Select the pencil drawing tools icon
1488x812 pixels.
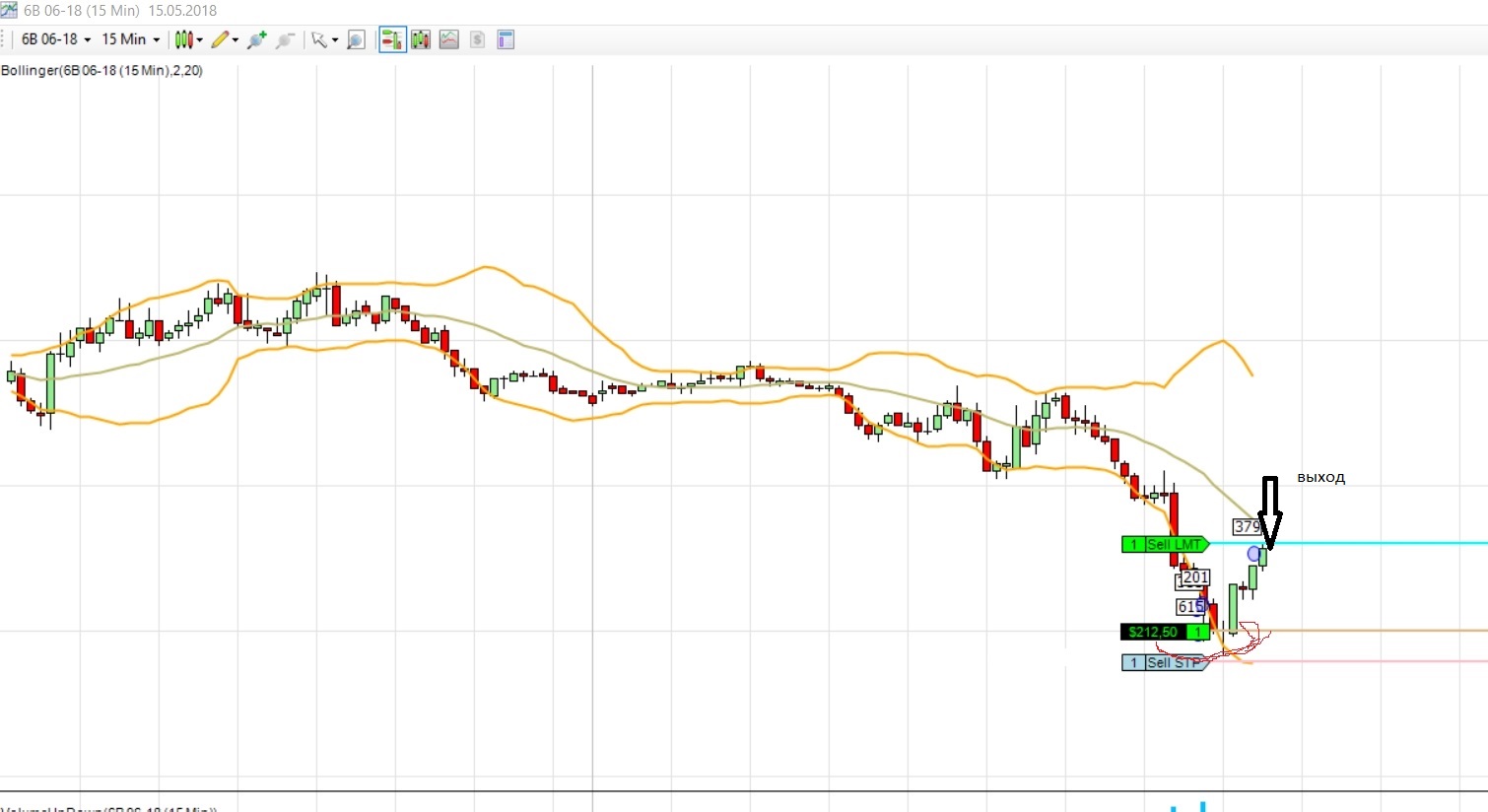225,39
